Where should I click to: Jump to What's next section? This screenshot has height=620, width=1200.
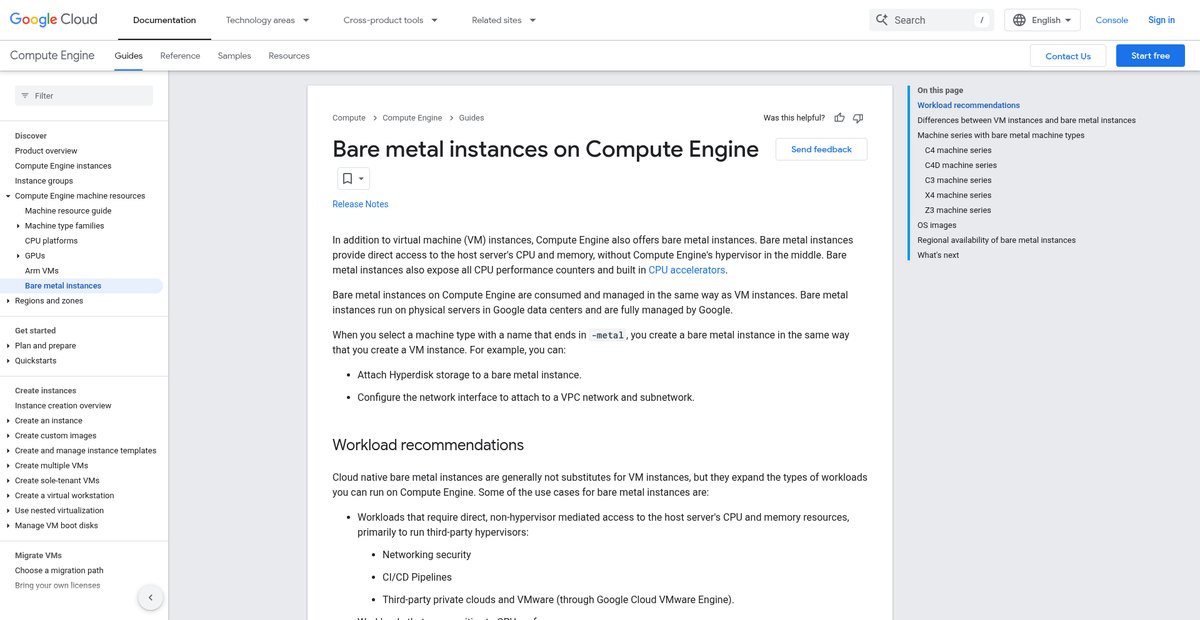938,255
